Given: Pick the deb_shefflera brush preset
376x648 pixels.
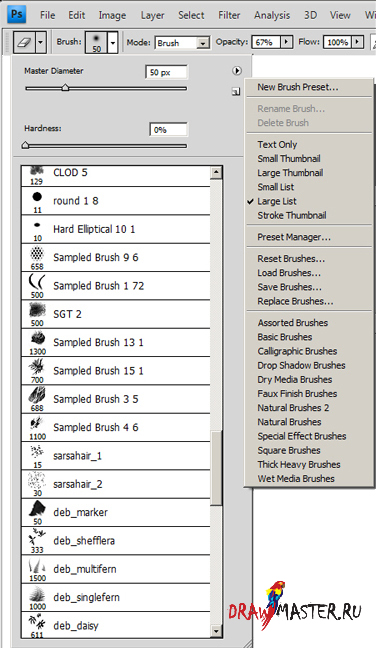Looking at the screenshot, I should (116, 541).
